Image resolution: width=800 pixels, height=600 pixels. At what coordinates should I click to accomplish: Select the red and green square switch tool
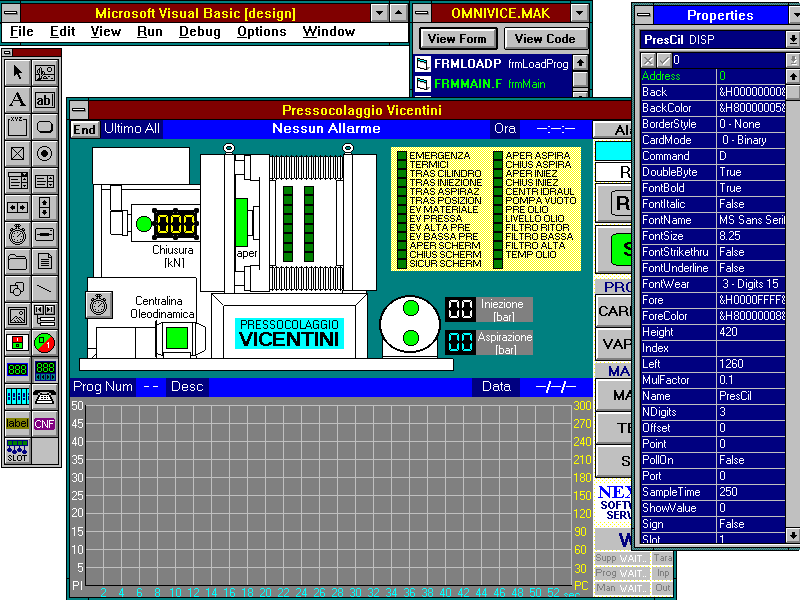(17, 343)
